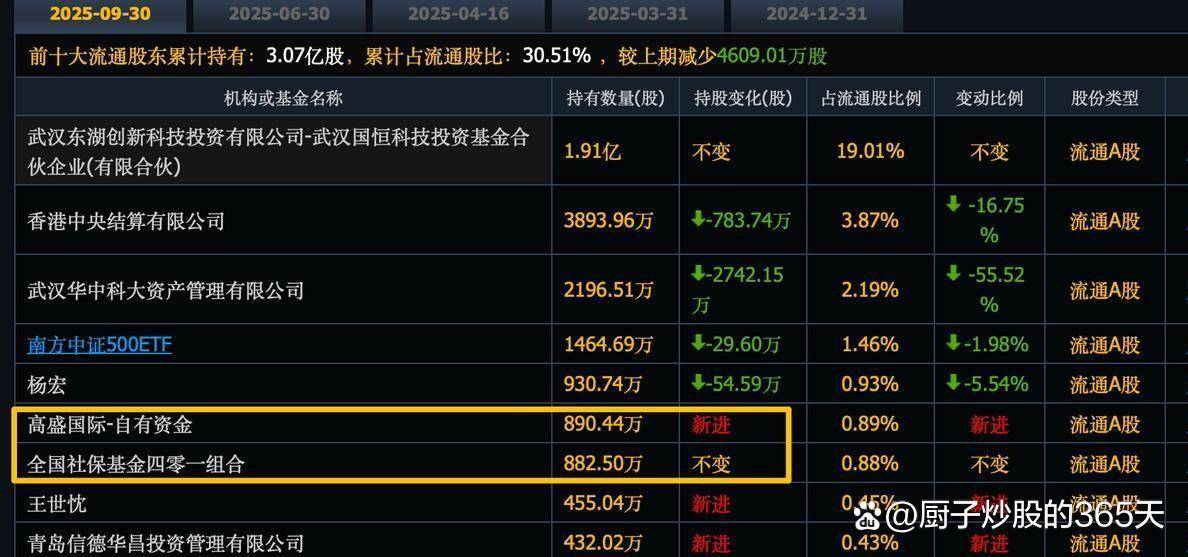The image size is (1188, 557).
Task: Click the down arrow before -55.52%
Action: coord(953,275)
